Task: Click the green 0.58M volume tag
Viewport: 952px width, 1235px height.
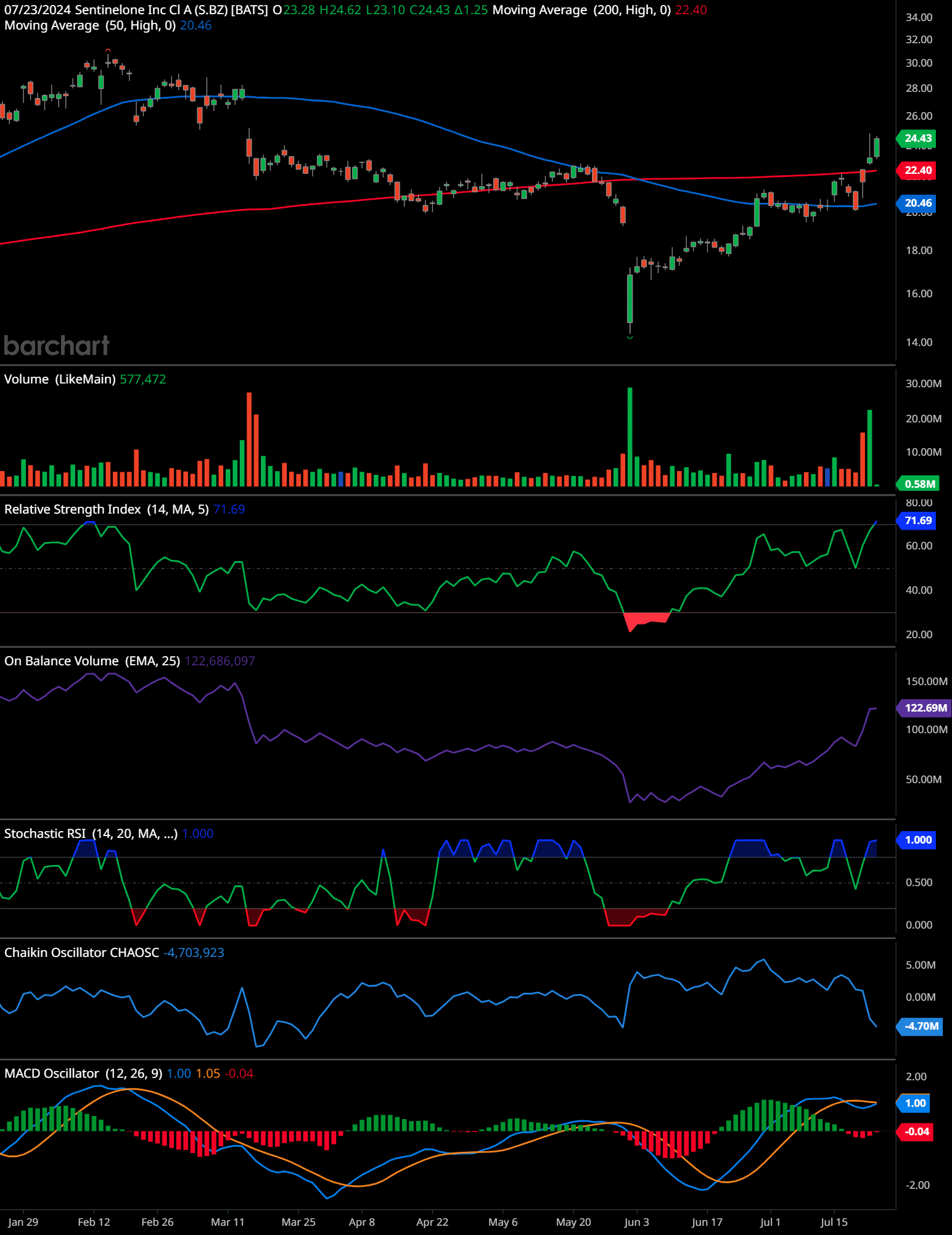Action: 919,484
